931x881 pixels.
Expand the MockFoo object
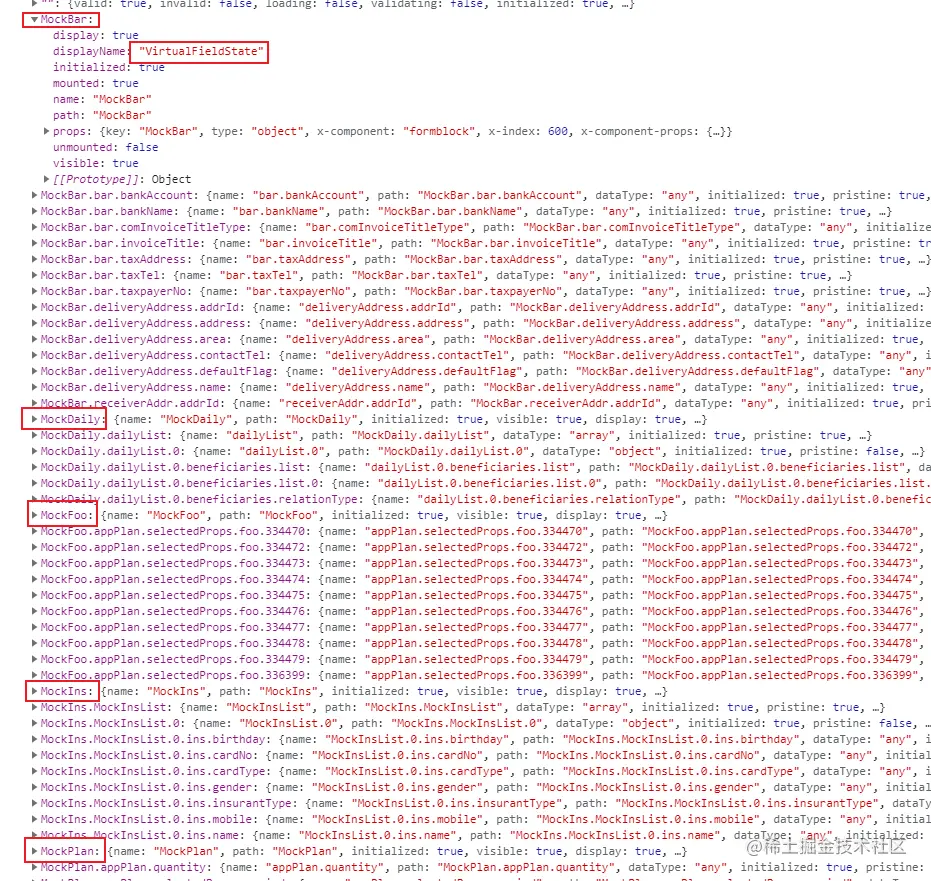pyautogui.click(x=34, y=515)
